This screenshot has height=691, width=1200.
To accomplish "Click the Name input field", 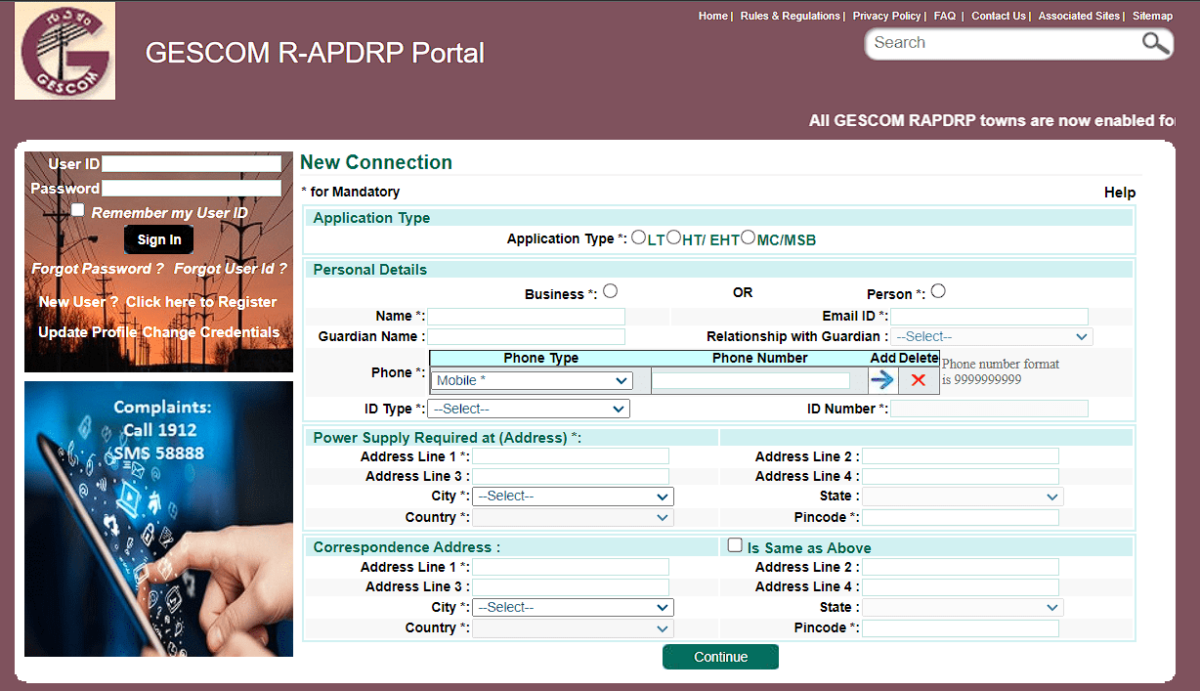I will pos(527,317).
